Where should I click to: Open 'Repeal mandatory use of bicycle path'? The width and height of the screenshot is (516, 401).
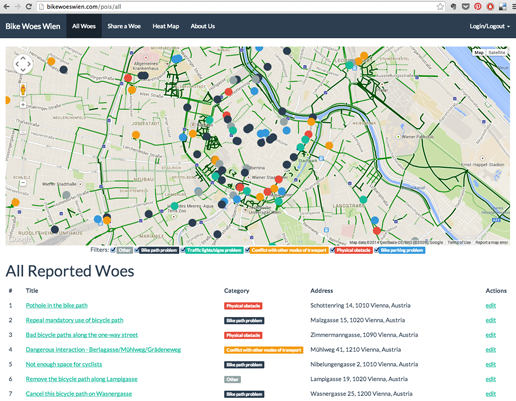pyautogui.click(x=74, y=320)
